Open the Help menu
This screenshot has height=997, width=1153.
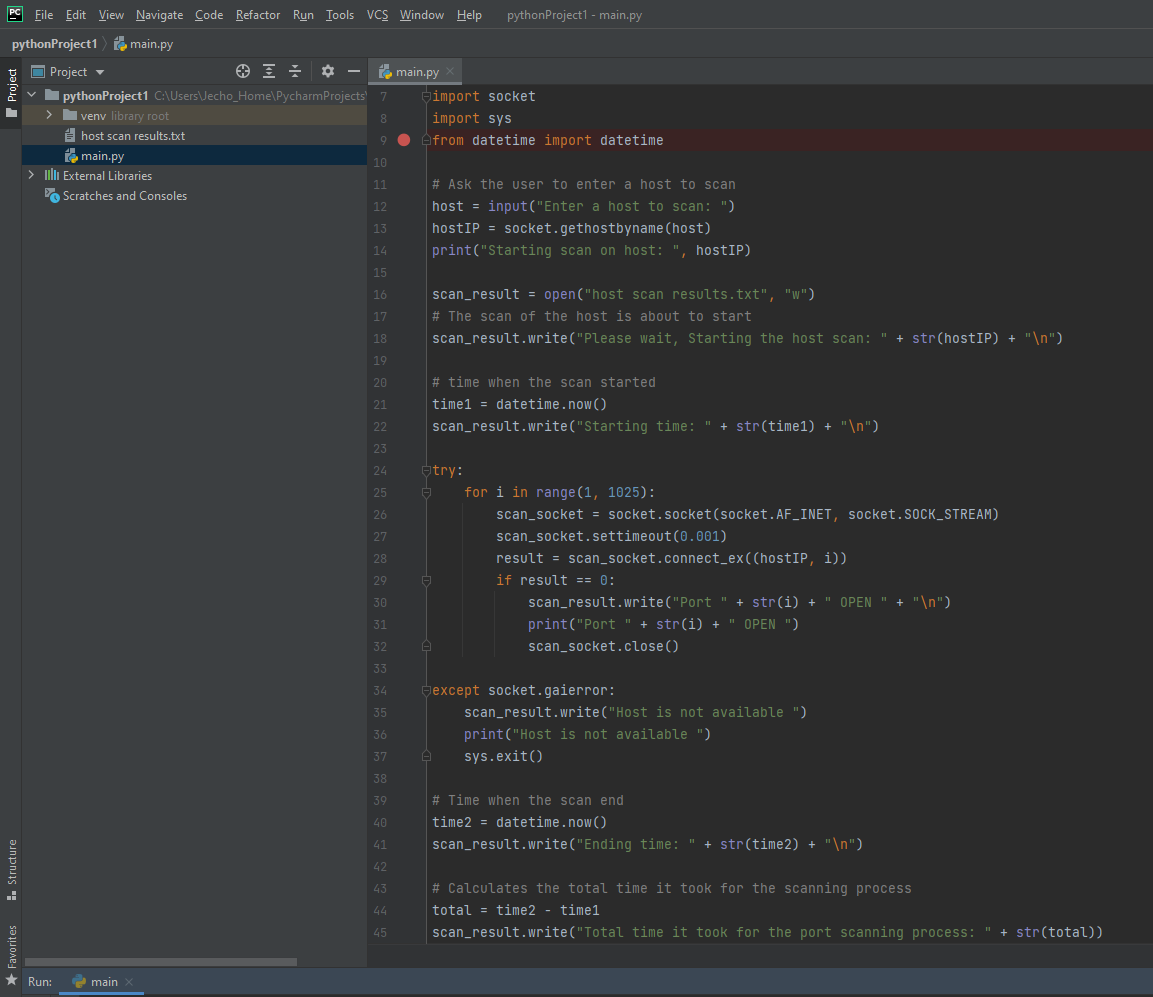pos(469,15)
